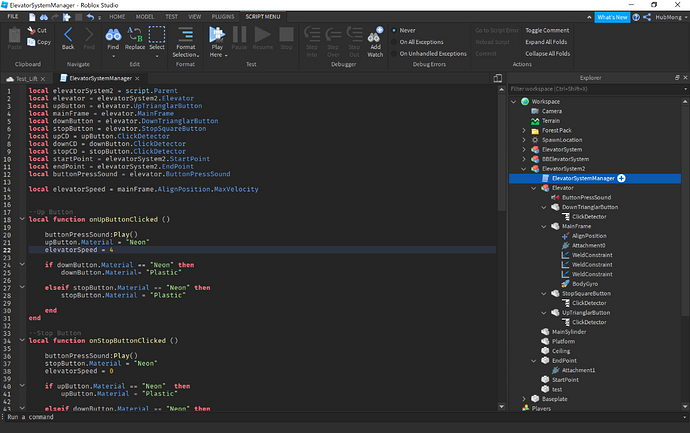Open the FILE menu
The image size is (690, 433).
point(13,17)
